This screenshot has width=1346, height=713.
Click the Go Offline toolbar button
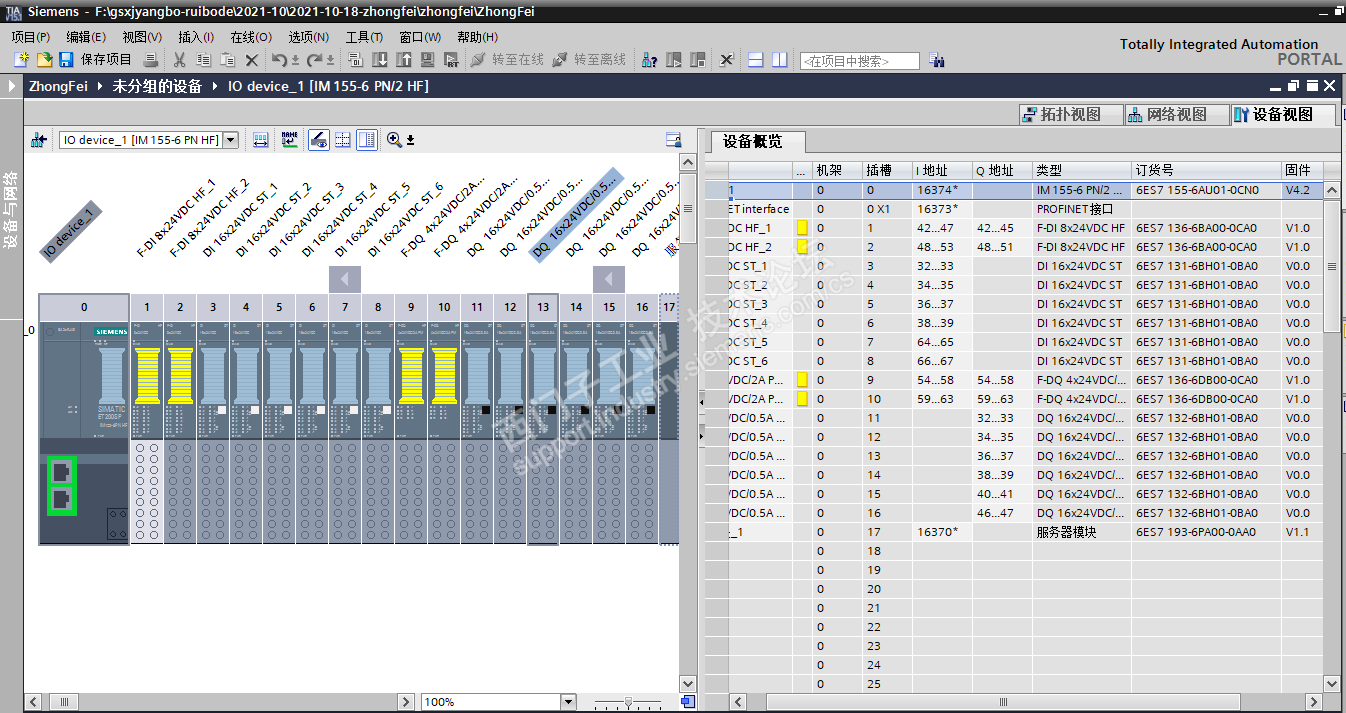tap(589, 60)
